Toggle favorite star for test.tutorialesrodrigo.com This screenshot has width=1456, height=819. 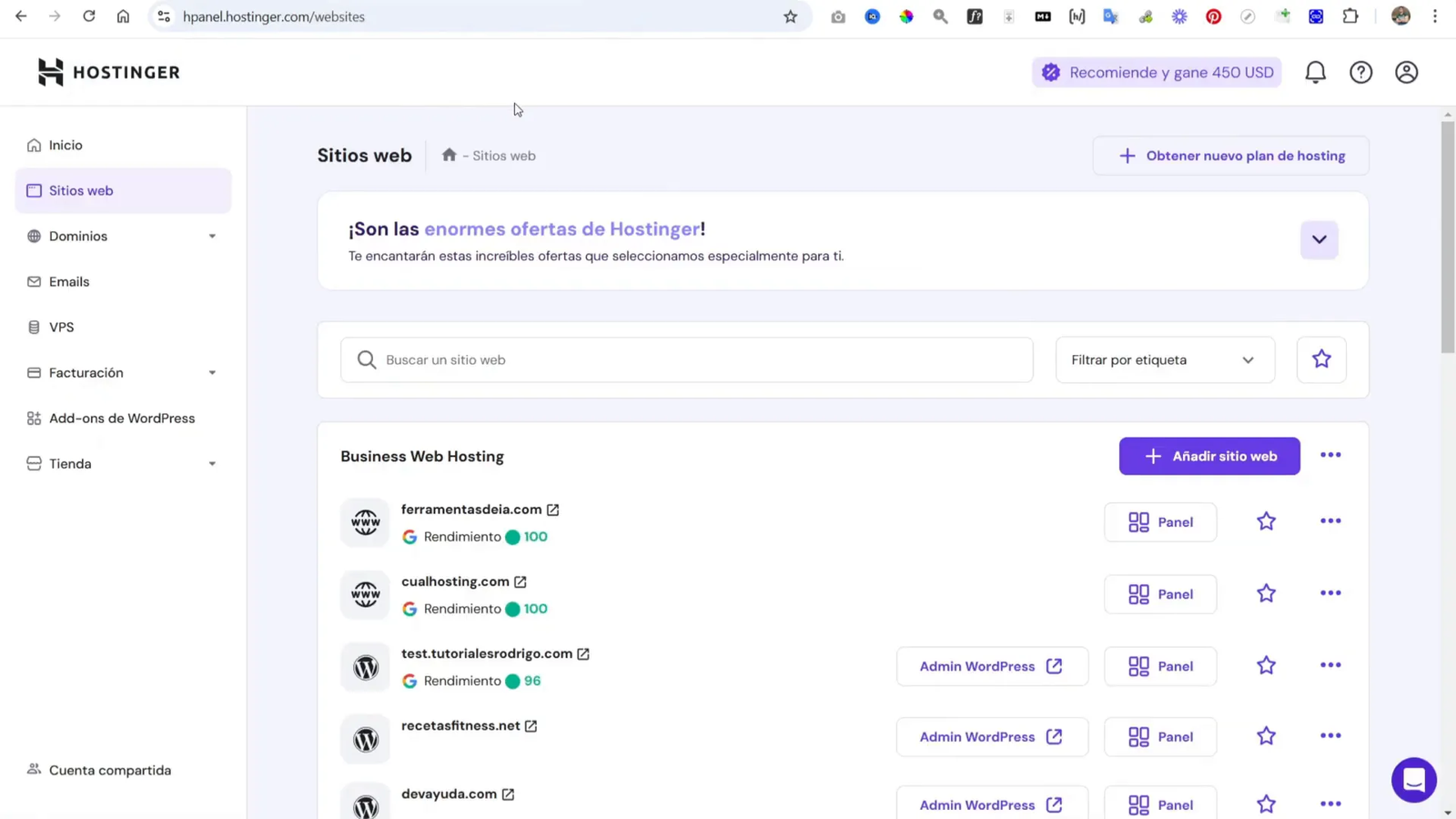[1266, 666]
